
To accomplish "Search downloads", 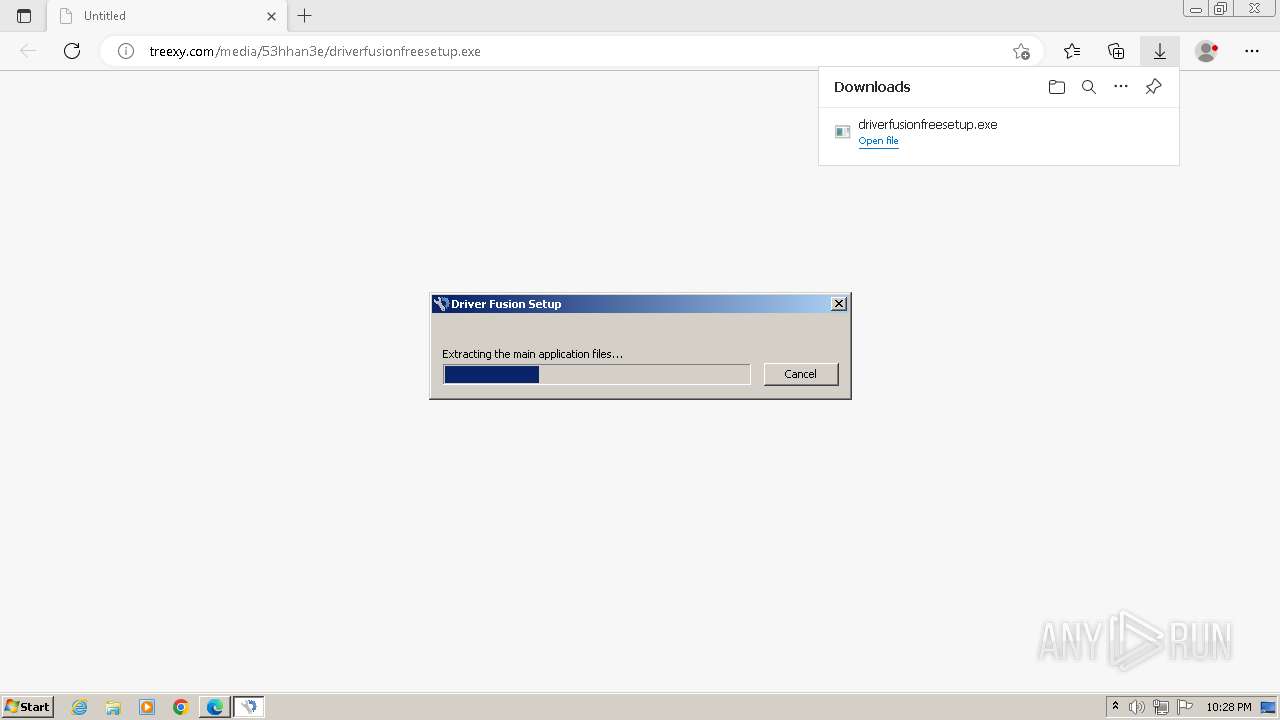I will (x=1089, y=87).
